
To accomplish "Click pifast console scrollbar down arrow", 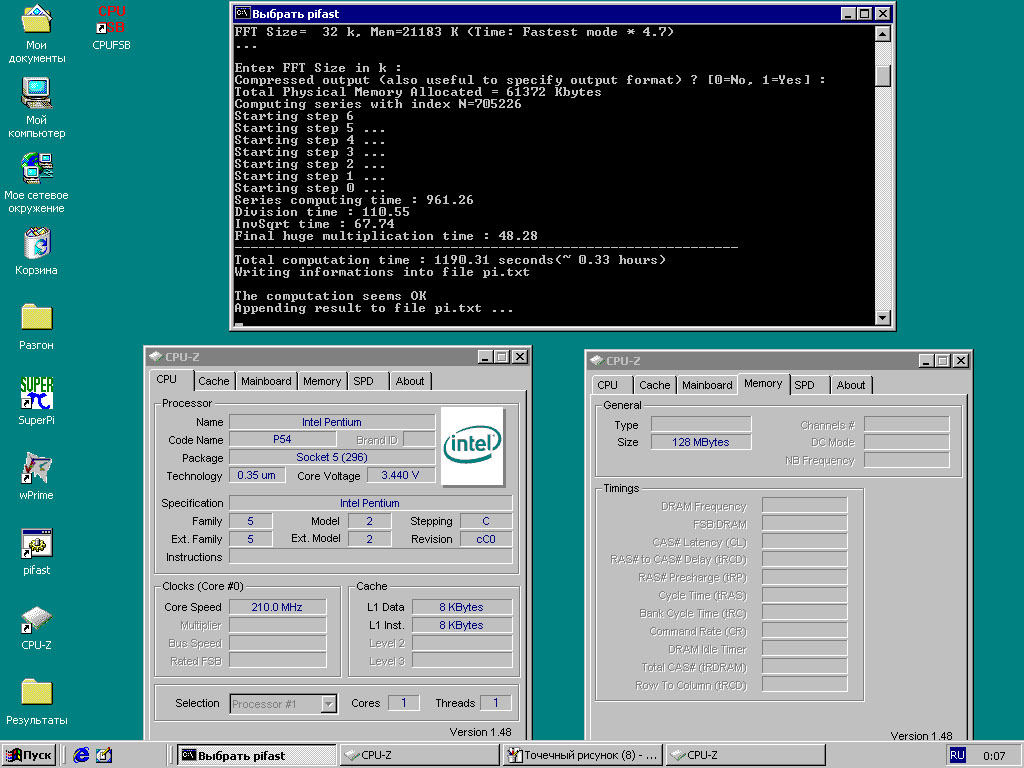I will click(x=882, y=317).
